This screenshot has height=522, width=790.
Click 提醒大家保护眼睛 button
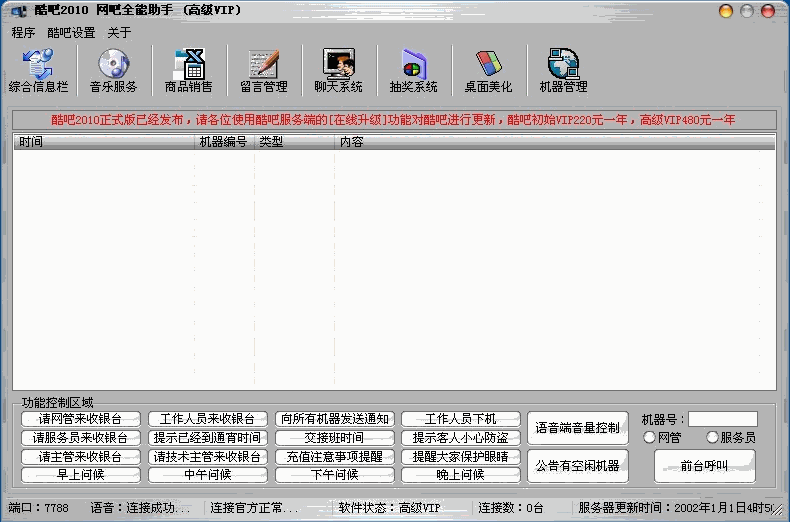460,457
